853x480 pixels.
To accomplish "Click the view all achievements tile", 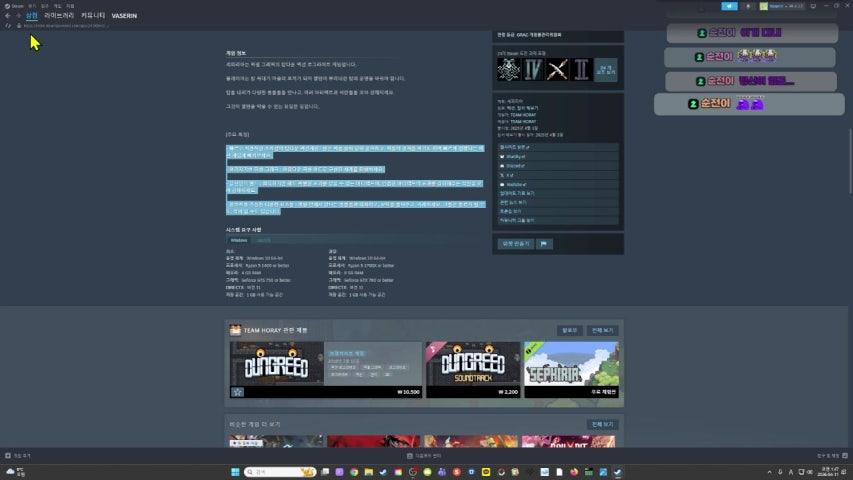I will (606, 70).
